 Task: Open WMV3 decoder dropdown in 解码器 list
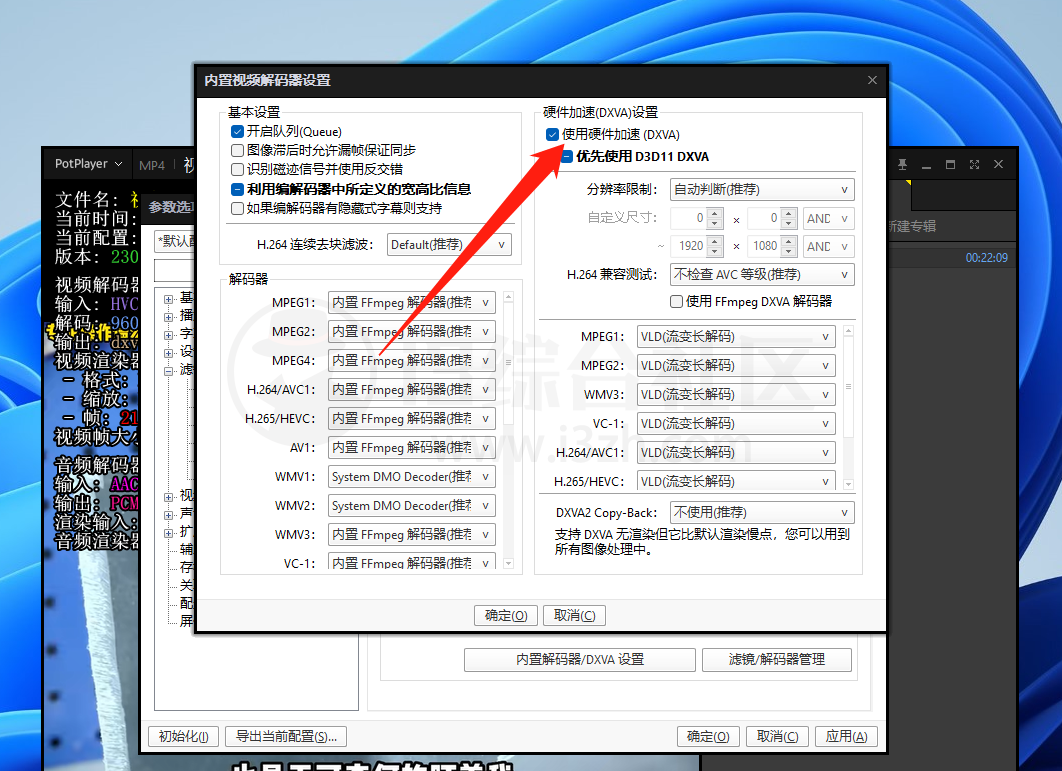pos(411,535)
